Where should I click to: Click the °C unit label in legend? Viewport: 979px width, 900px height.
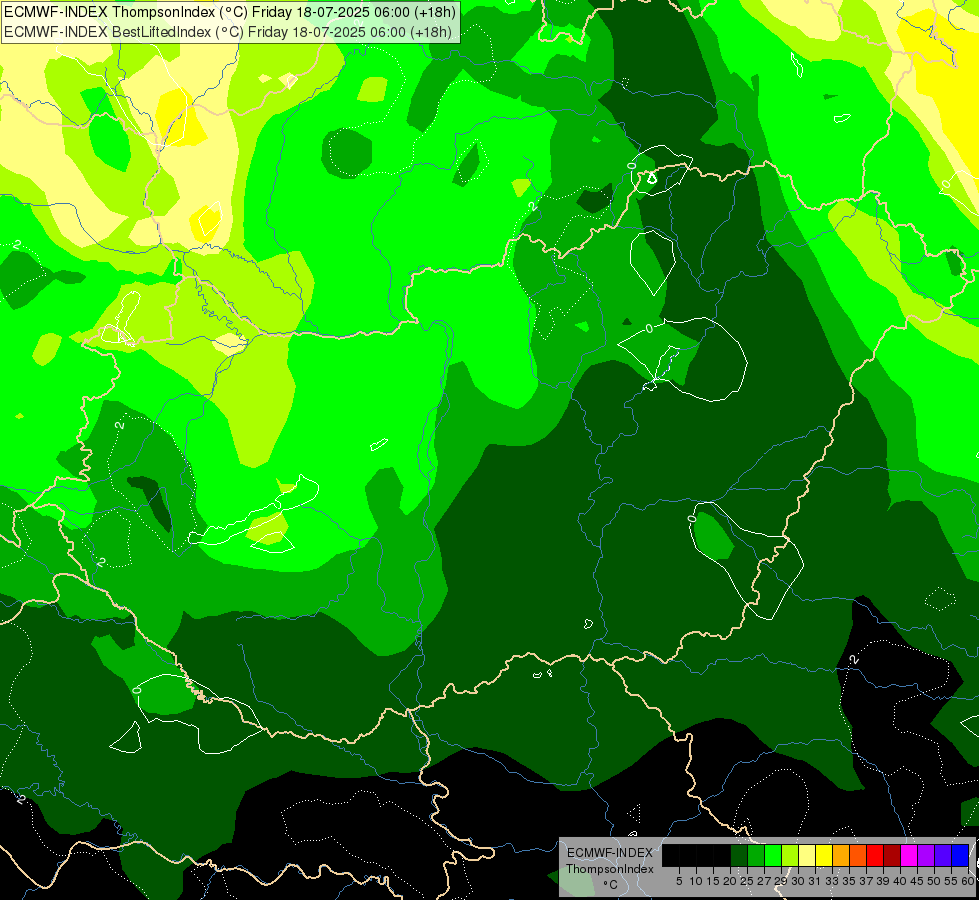[611, 885]
